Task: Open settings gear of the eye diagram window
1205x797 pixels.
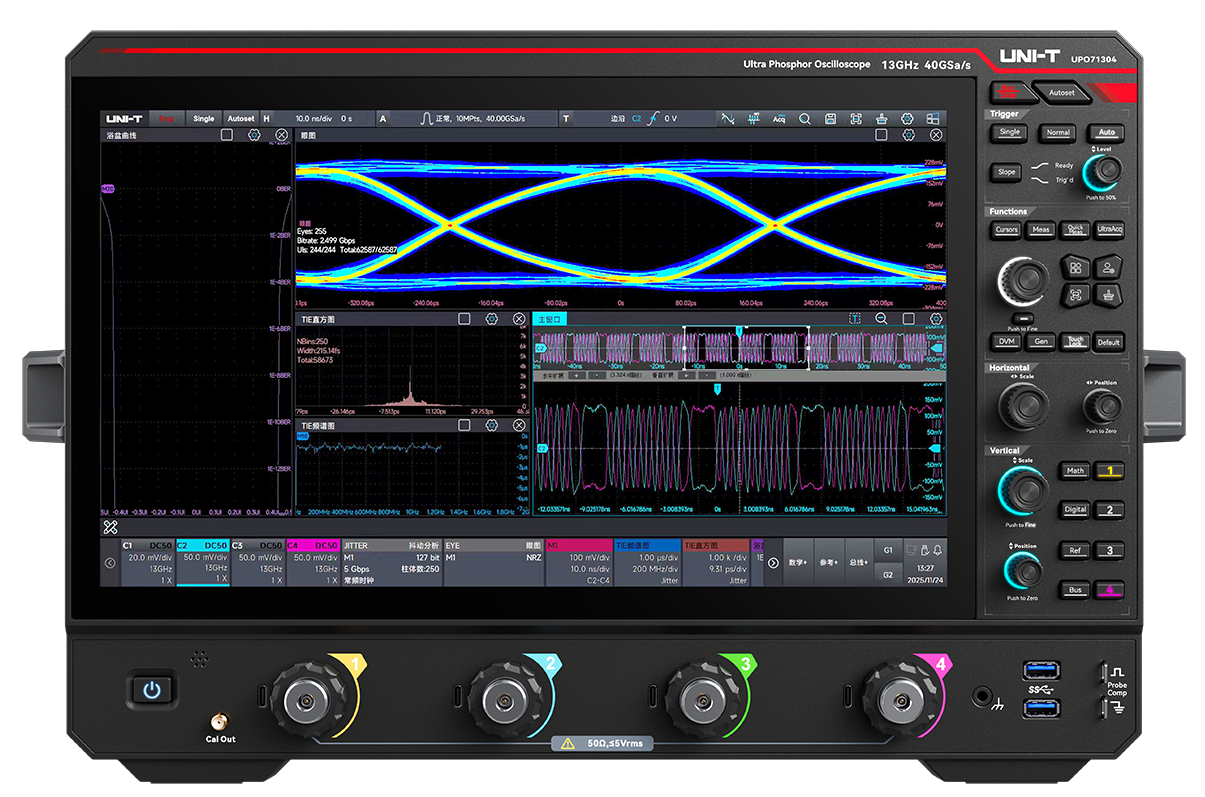Action: (909, 135)
